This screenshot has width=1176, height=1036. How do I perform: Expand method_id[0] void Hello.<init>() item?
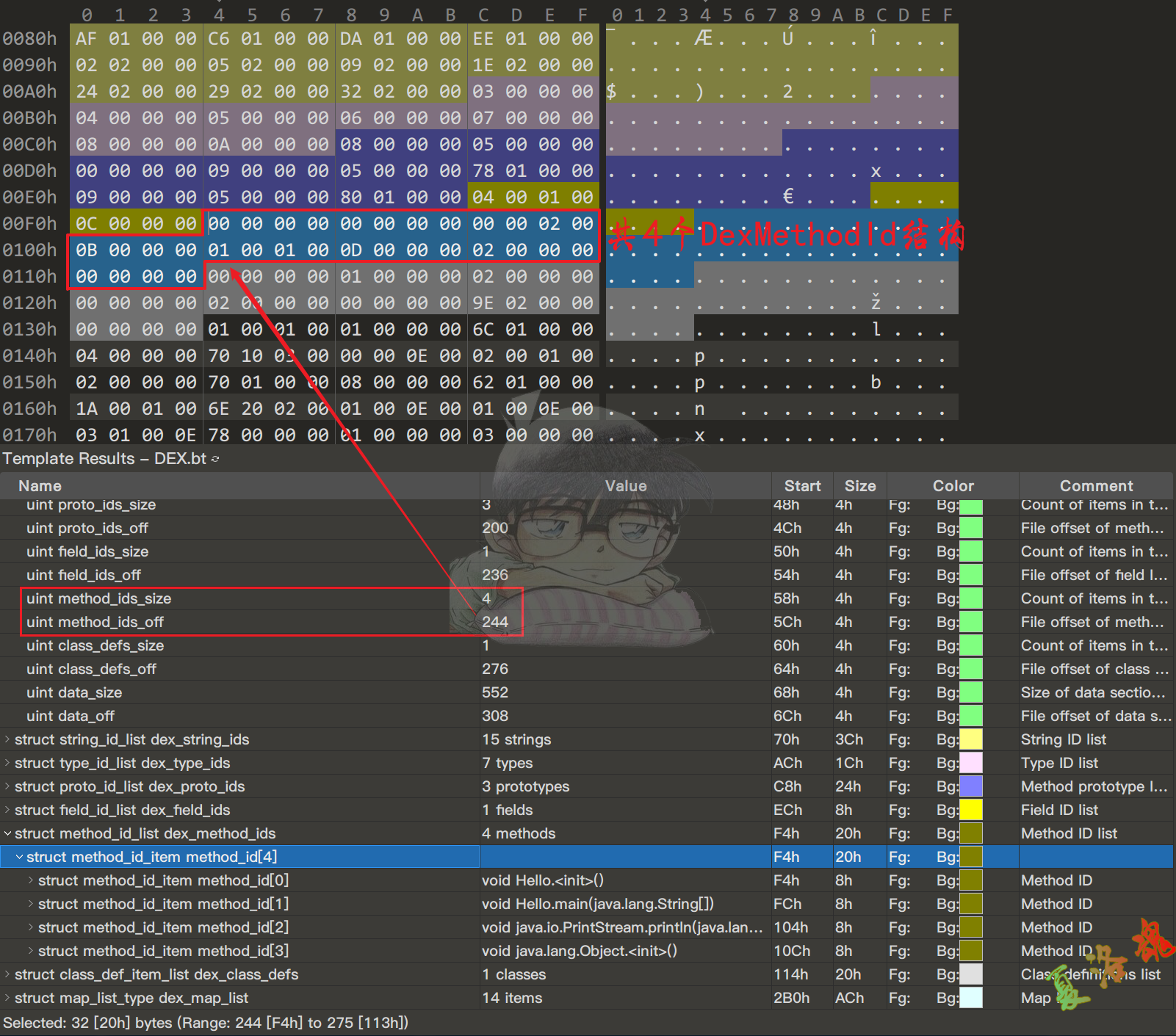click(x=31, y=880)
